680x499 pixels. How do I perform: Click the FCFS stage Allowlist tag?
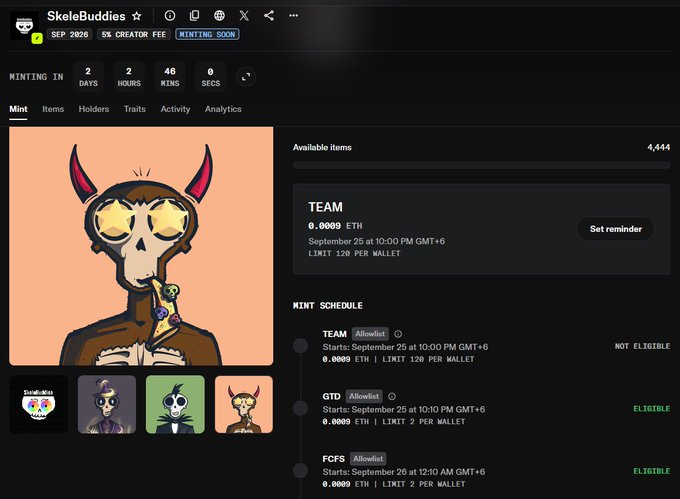368,459
